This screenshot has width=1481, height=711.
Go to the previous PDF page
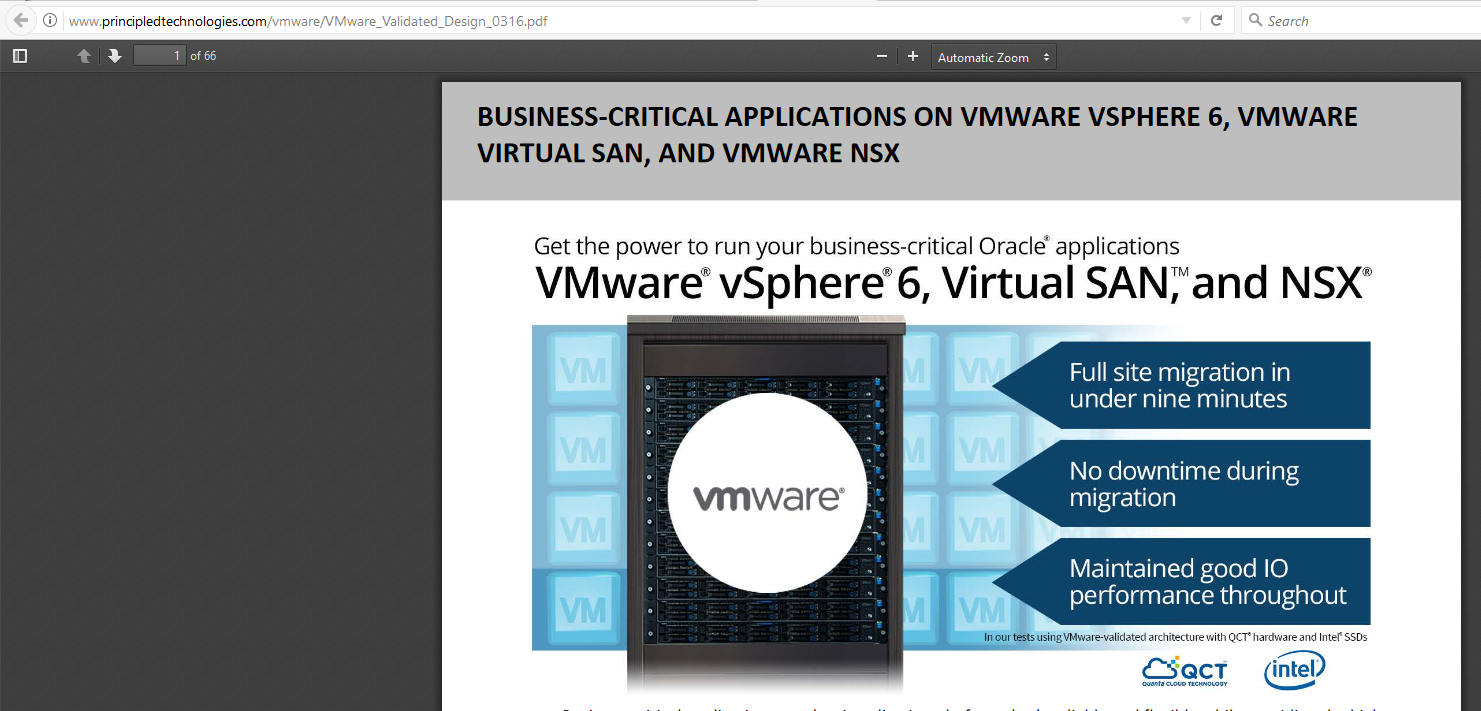point(84,56)
